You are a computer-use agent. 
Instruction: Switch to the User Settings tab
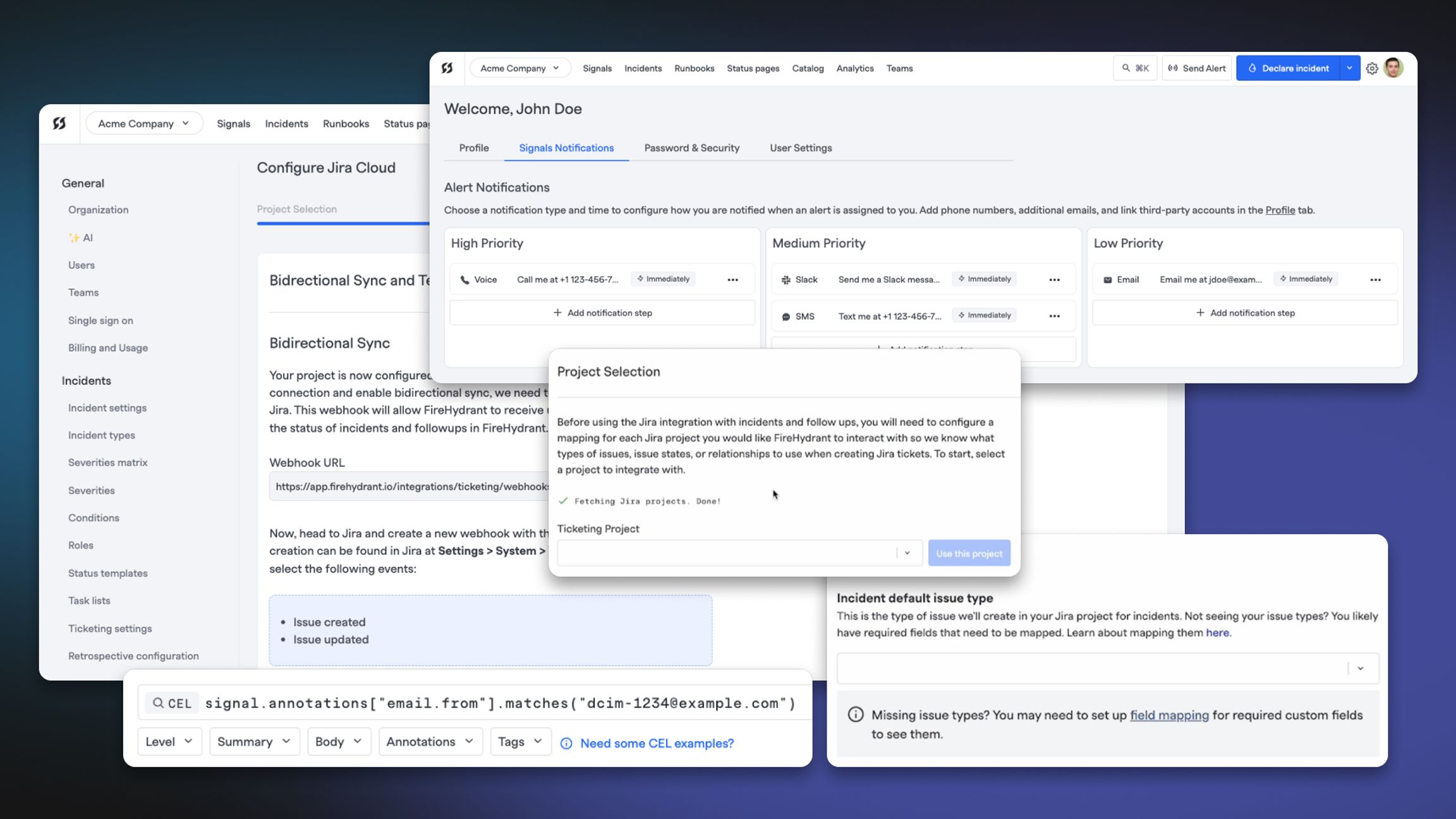801,148
